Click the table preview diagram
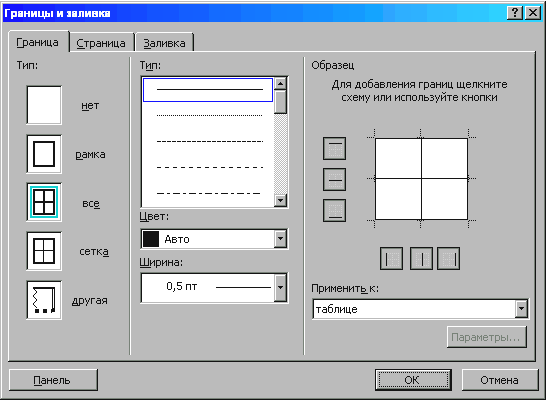 point(421,179)
